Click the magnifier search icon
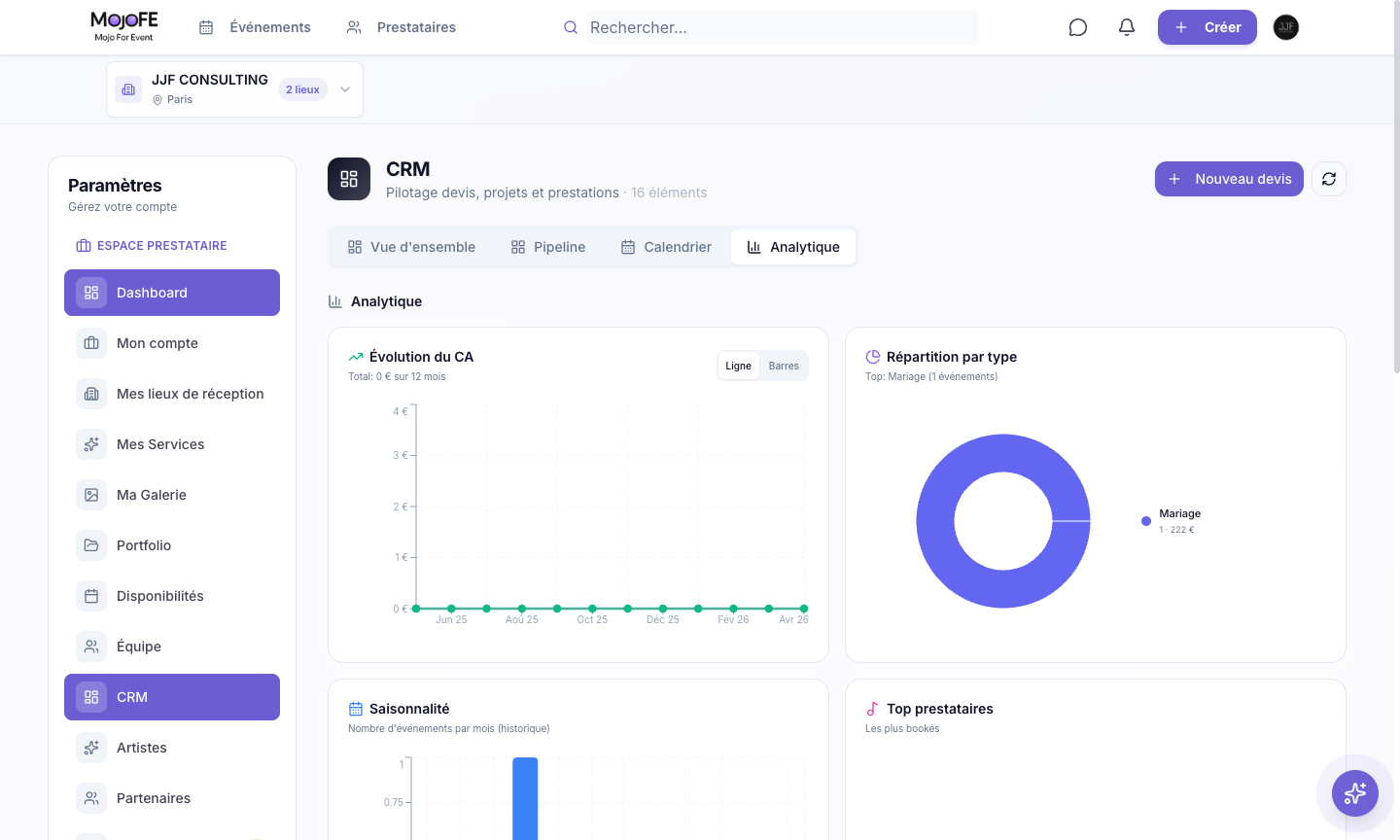1400x840 pixels. point(571,27)
